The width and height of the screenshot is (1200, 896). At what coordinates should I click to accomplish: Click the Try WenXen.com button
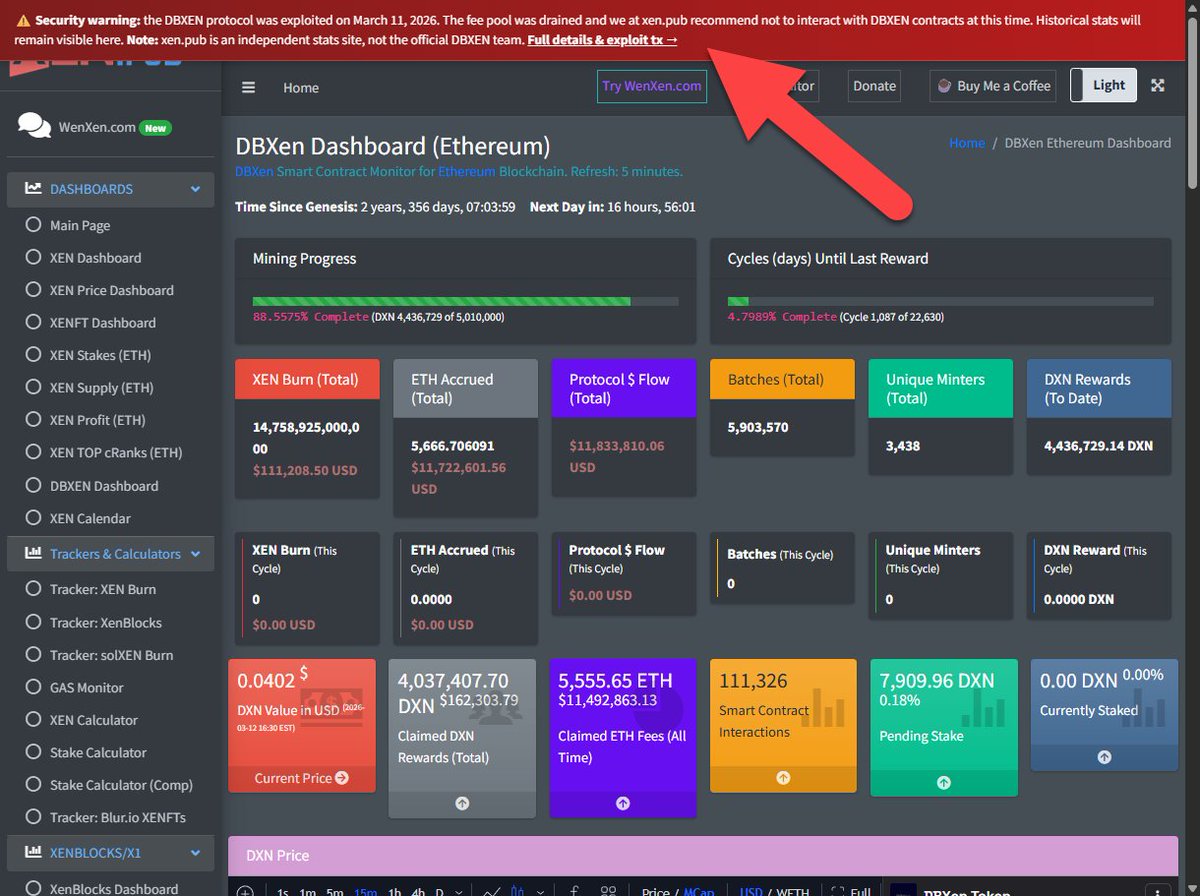(x=652, y=86)
